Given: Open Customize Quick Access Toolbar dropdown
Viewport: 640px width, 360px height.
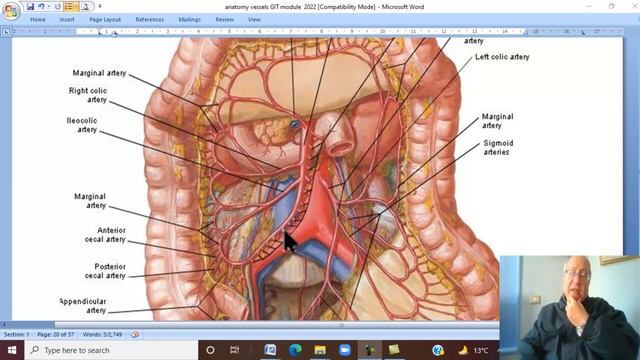Looking at the screenshot, I should click(100, 7).
